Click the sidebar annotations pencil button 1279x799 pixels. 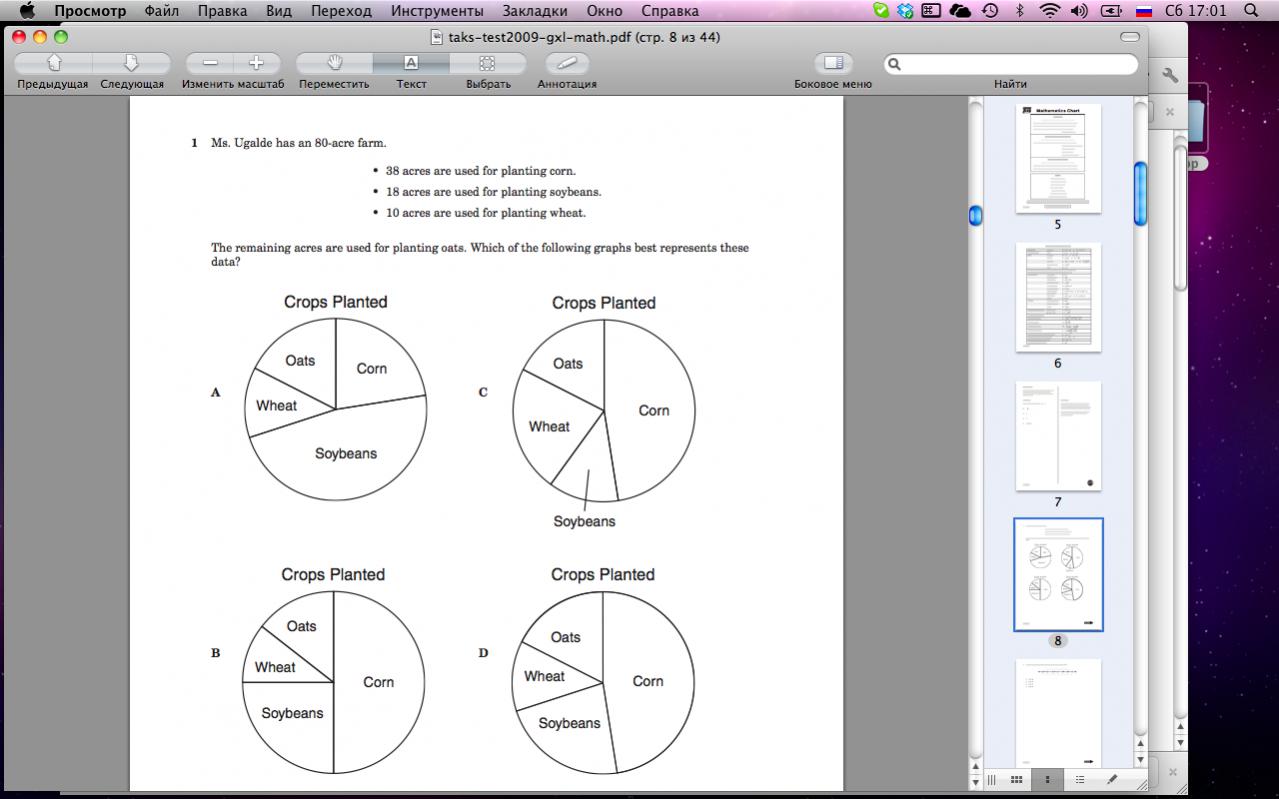(1112, 779)
